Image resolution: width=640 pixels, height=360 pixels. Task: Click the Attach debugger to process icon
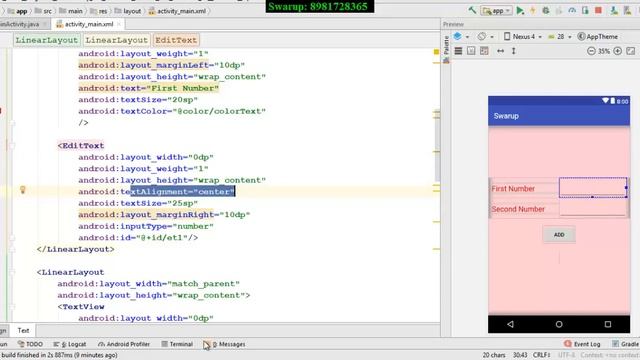[585, 11]
